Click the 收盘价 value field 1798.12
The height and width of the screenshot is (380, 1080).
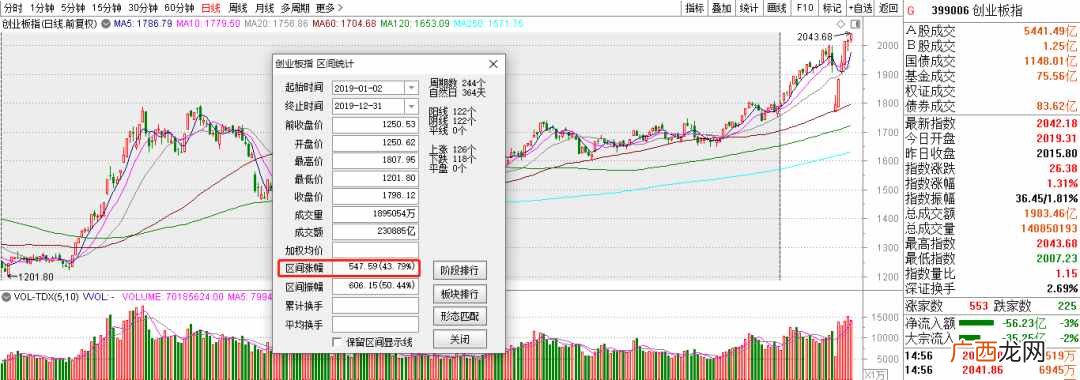point(375,196)
